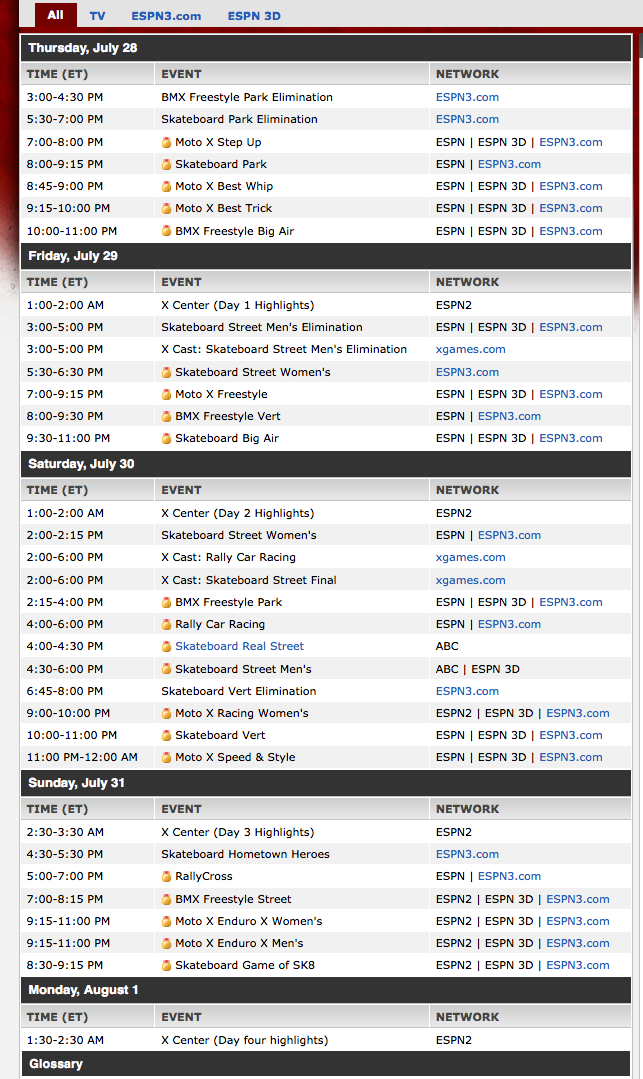This screenshot has width=643, height=1079.
Task: Open the ESPN 3D tab
Action: [x=254, y=16]
